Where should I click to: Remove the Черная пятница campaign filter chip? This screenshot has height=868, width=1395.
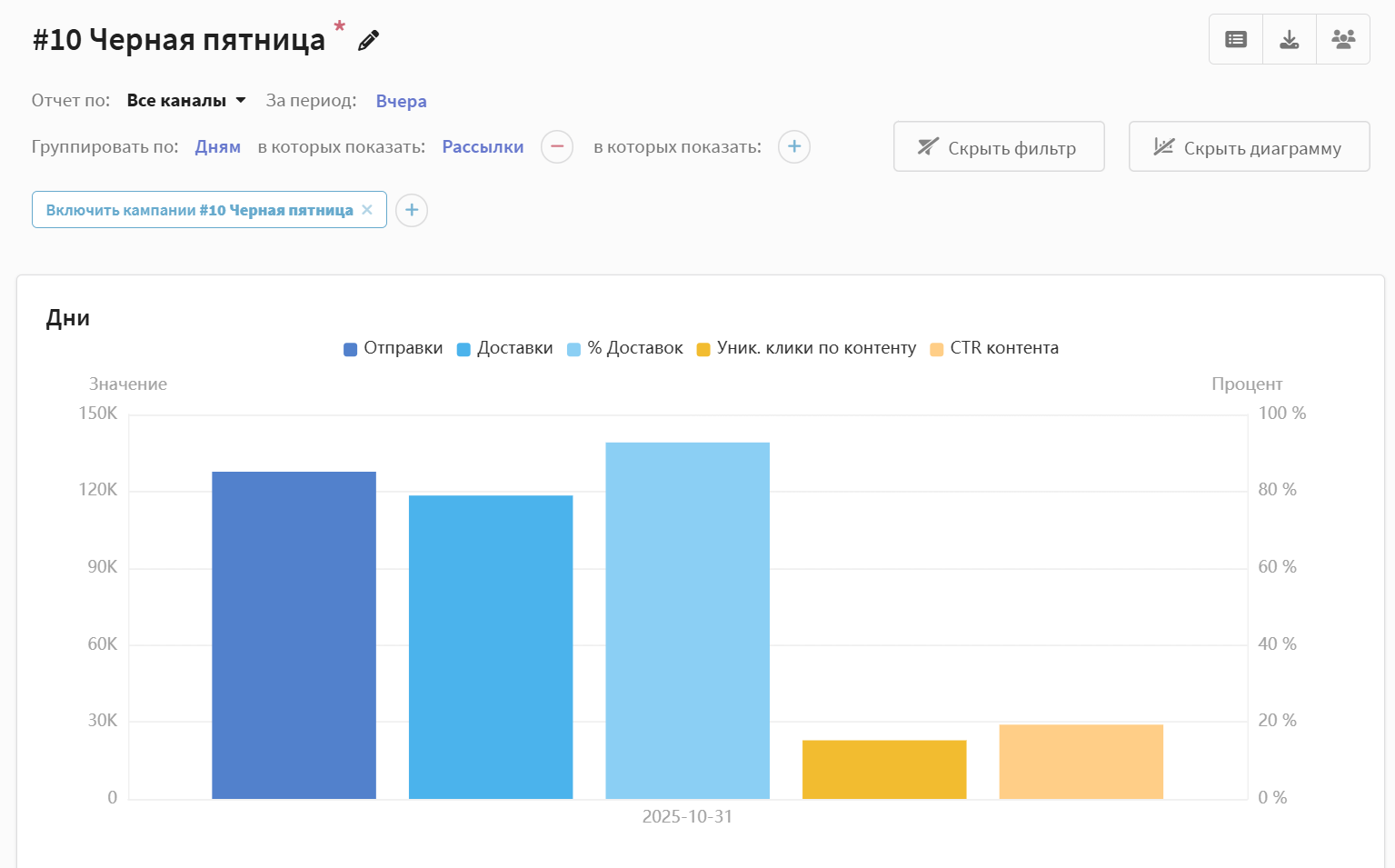[x=367, y=210]
